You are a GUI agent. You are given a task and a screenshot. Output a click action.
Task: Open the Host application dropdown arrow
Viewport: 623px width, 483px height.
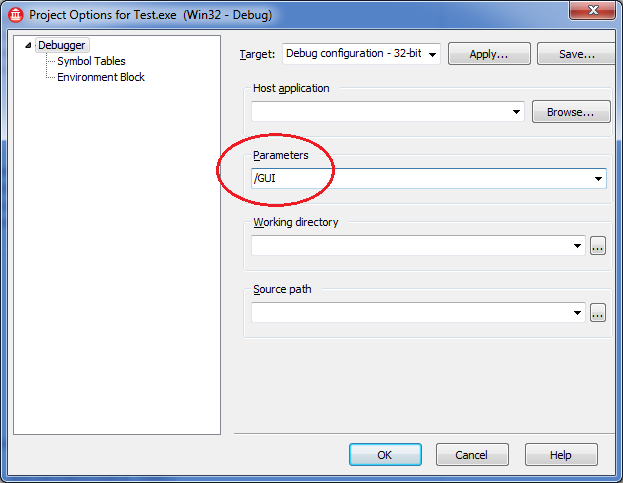pyautogui.click(x=516, y=112)
